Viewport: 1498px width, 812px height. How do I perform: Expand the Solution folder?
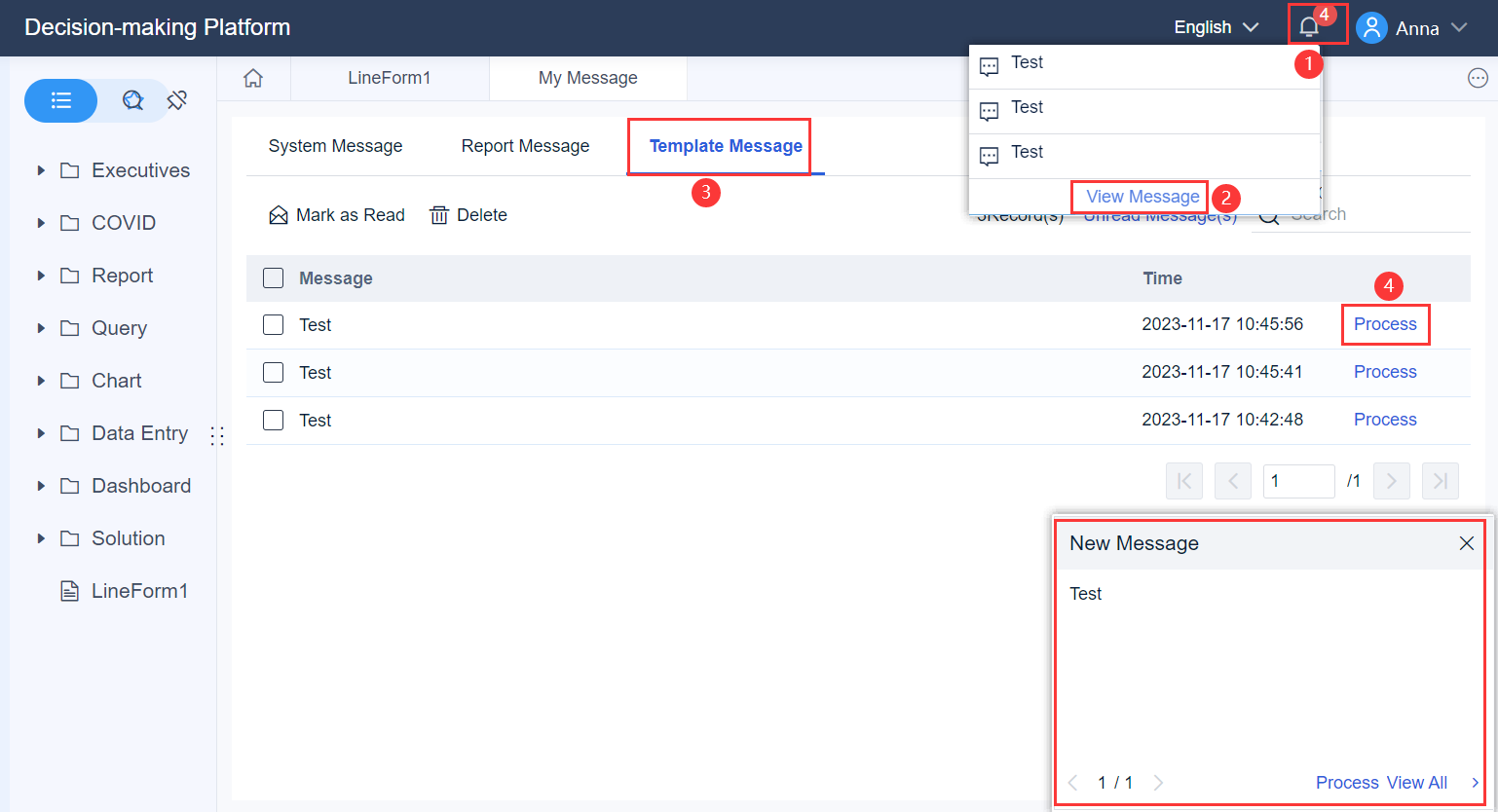pyautogui.click(x=41, y=538)
